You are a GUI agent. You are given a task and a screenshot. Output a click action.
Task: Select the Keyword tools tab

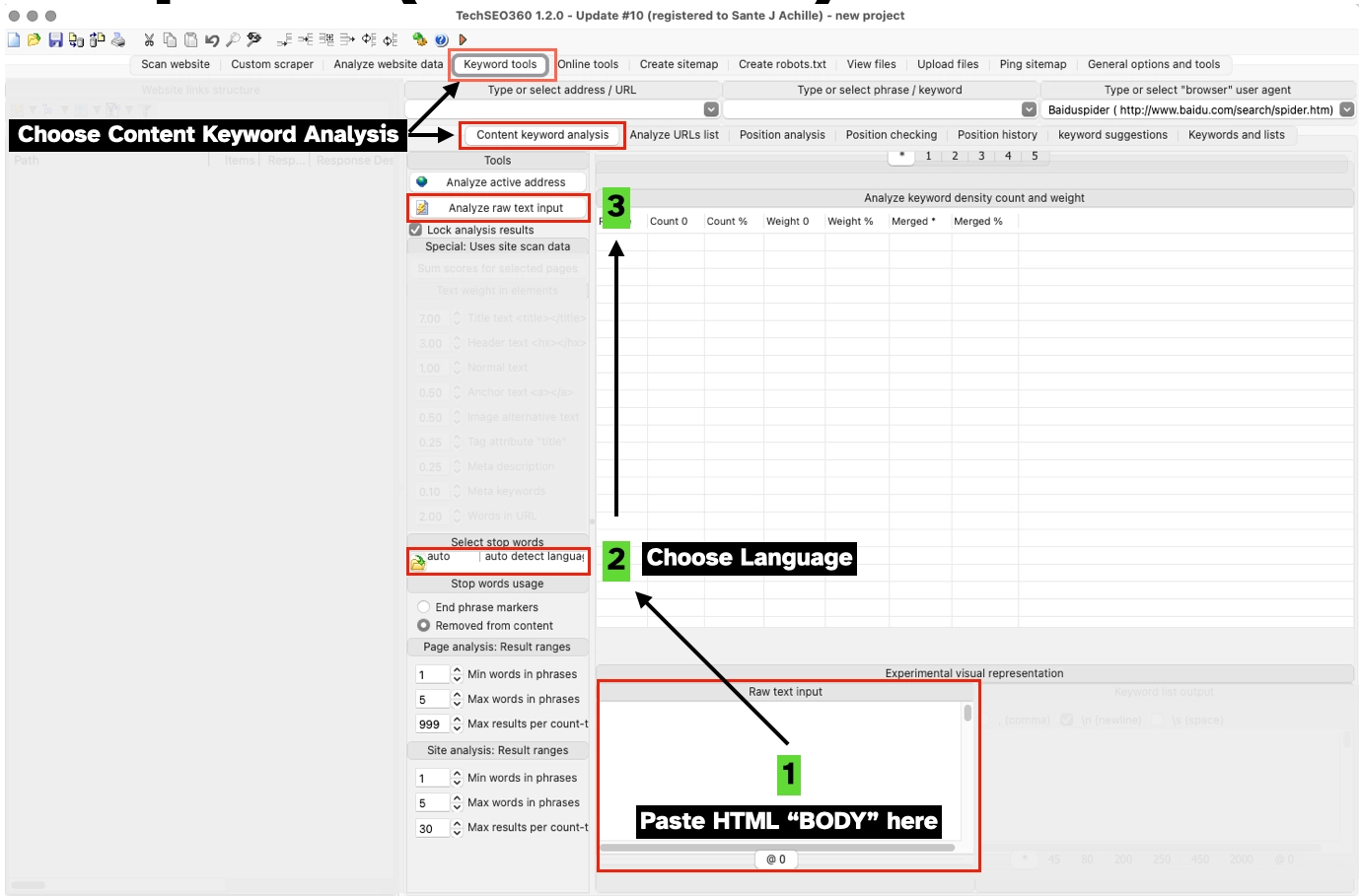pyautogui.click(x=501, y=64)
